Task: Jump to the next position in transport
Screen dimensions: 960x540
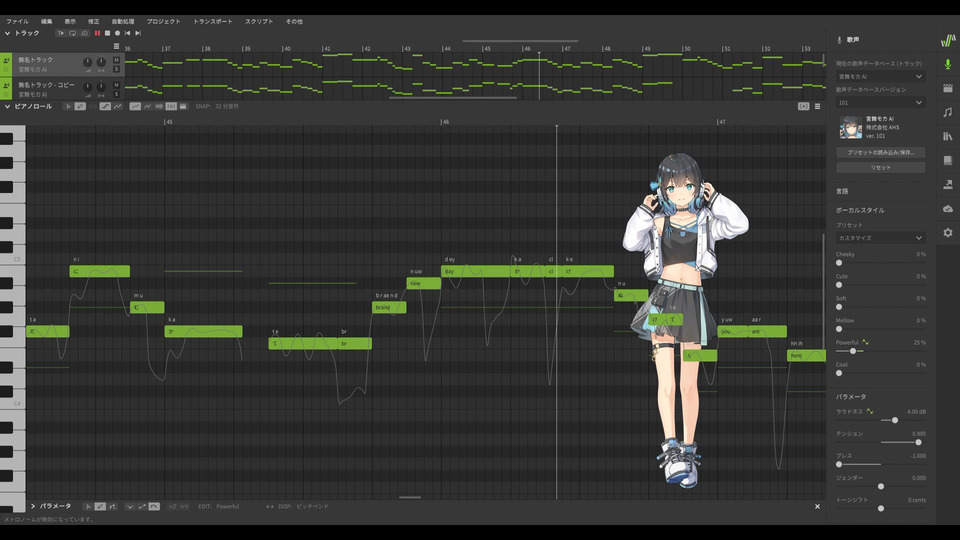Action: tap(138, 33)
